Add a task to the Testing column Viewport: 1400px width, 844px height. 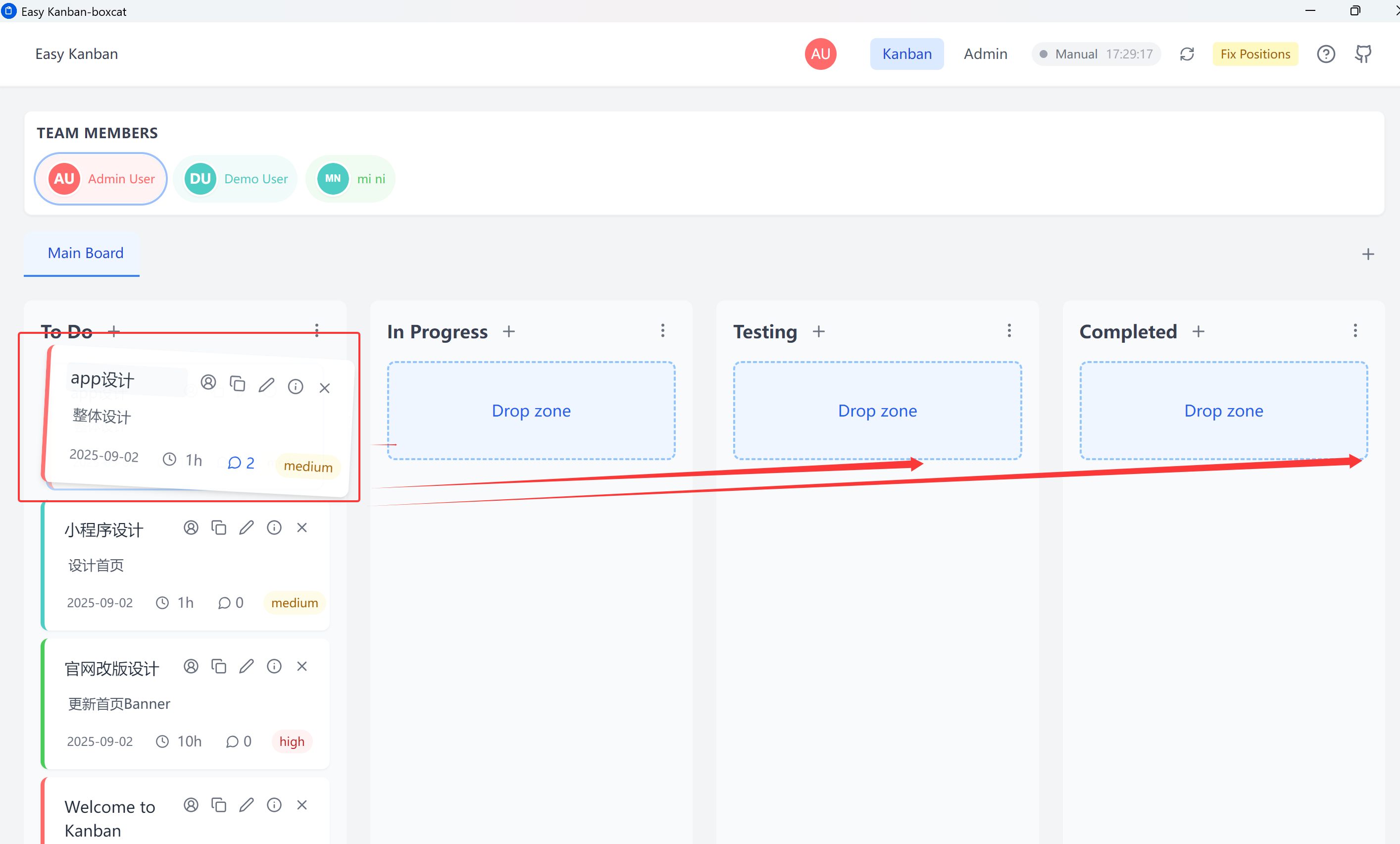click(818, 331)
